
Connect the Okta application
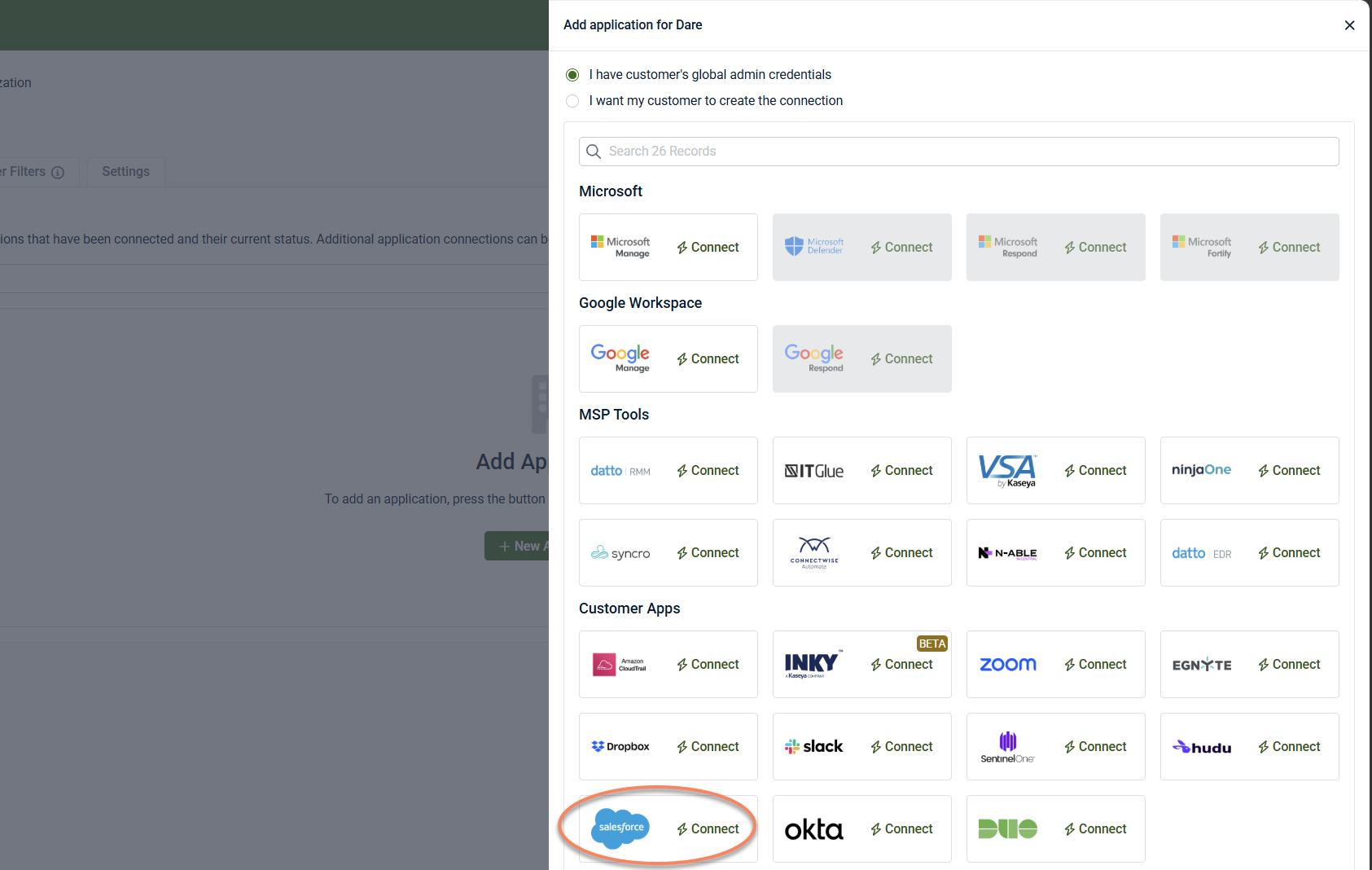click(901, 829)
